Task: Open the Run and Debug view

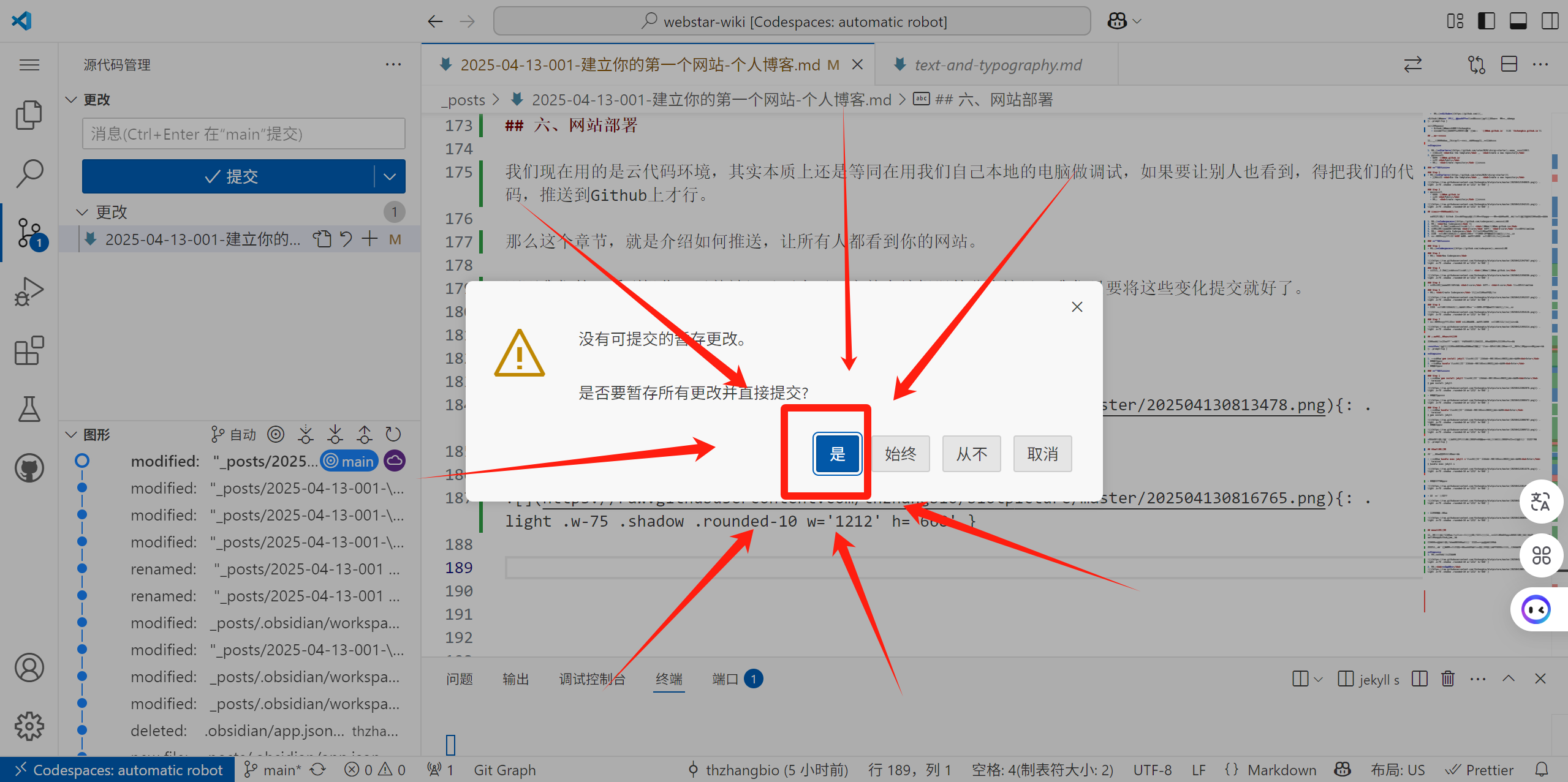Action: pyautogui.click(x=29, y=292)
